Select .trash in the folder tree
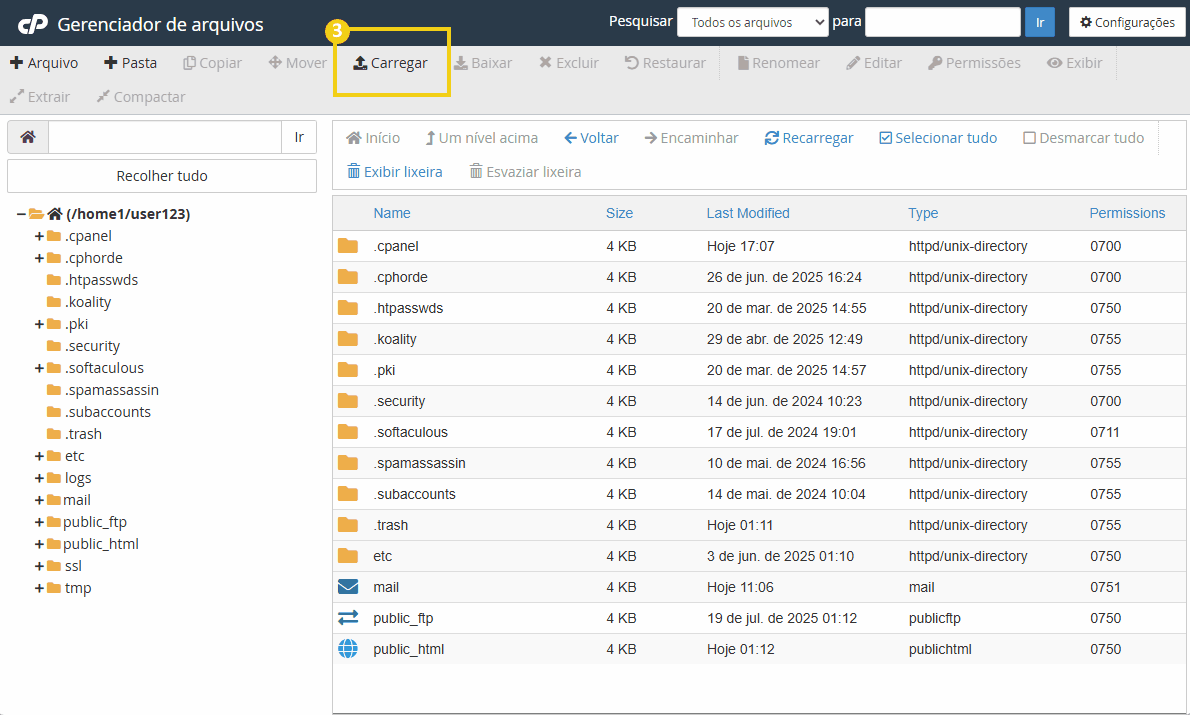The width and height of the screenshot is (1190, 715). point(83,434)
